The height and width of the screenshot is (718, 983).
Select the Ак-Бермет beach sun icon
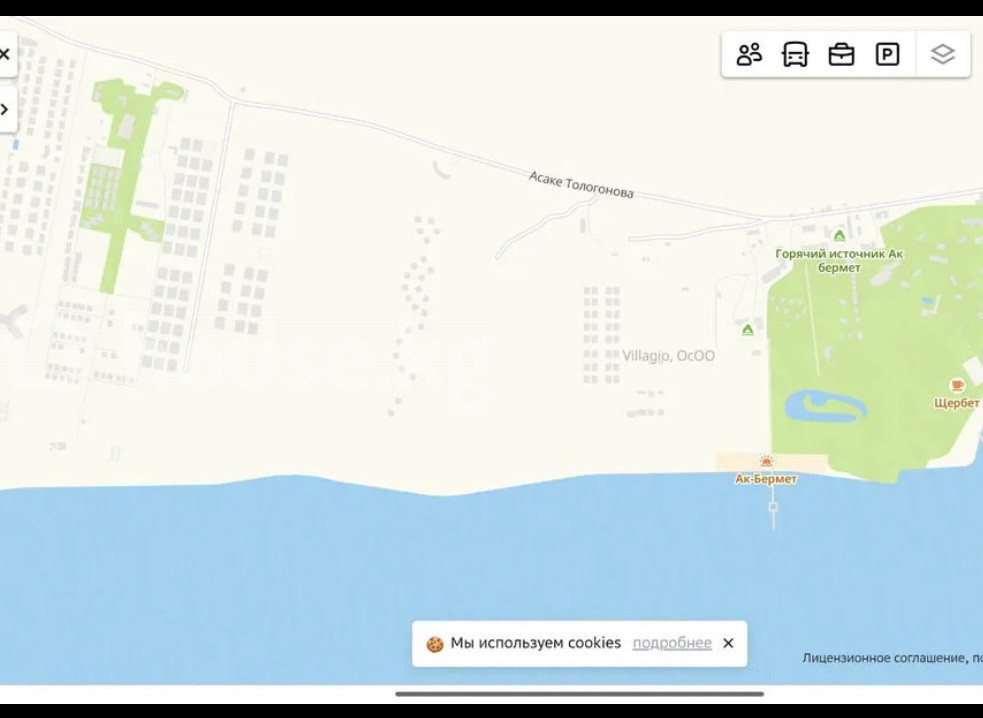pos(766,461)
